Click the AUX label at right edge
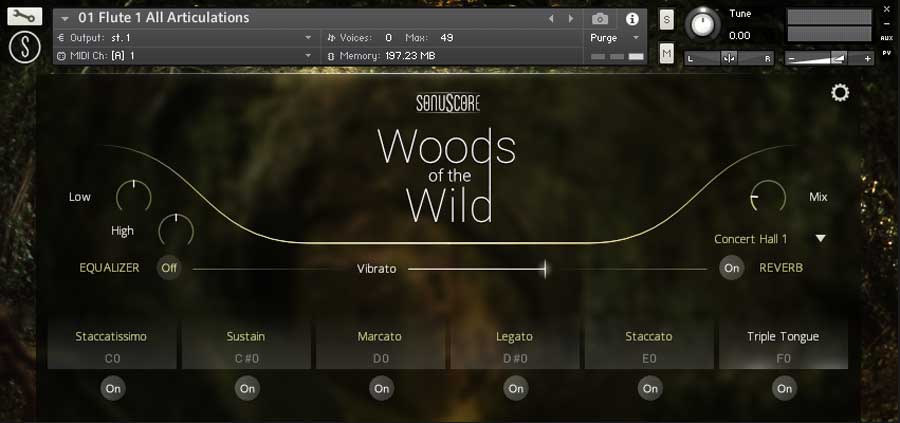The width and height of the screenshot is (900, 423). point(887,38)
